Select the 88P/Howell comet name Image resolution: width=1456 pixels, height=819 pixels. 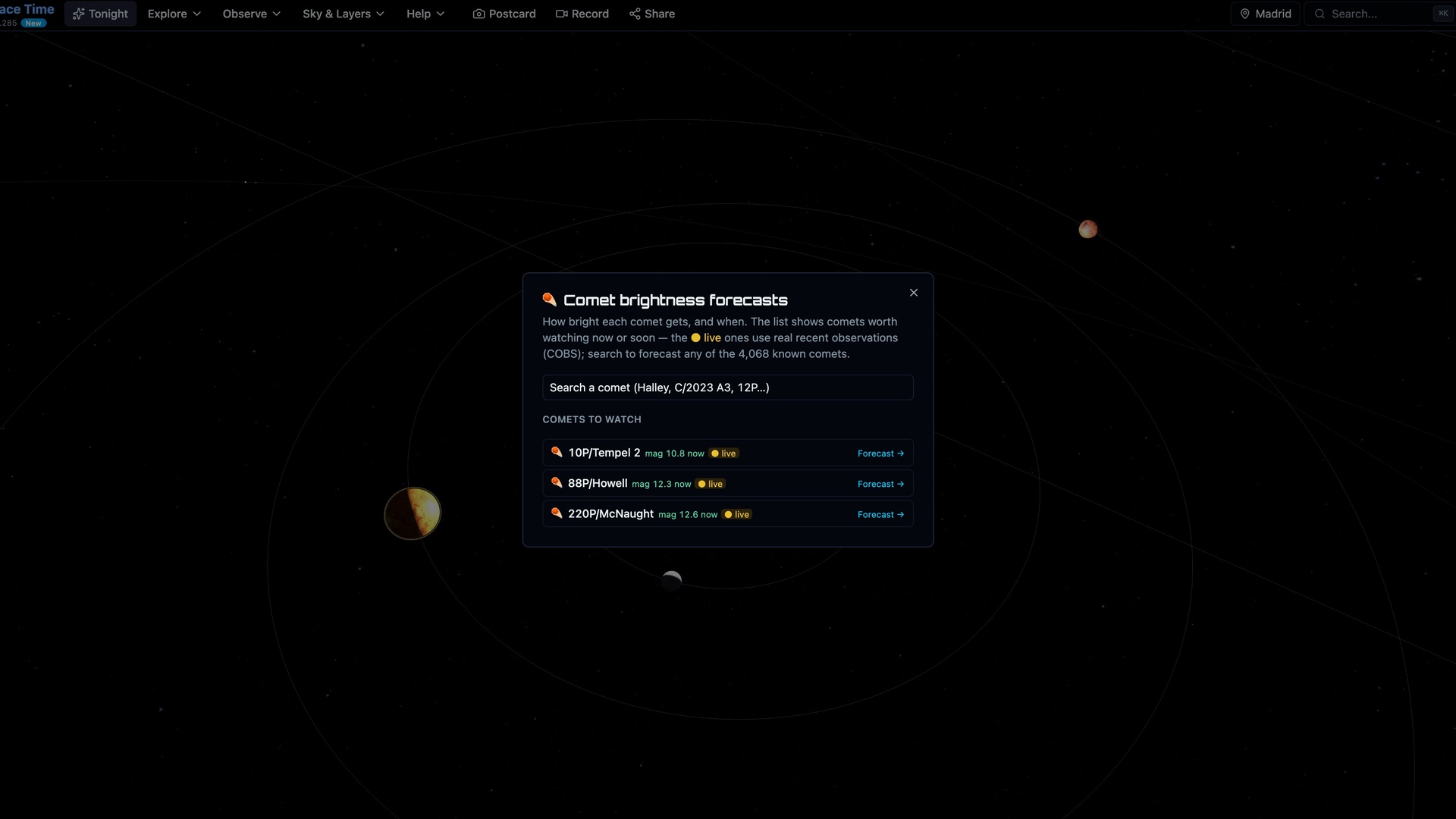click(x=598, y=483)
